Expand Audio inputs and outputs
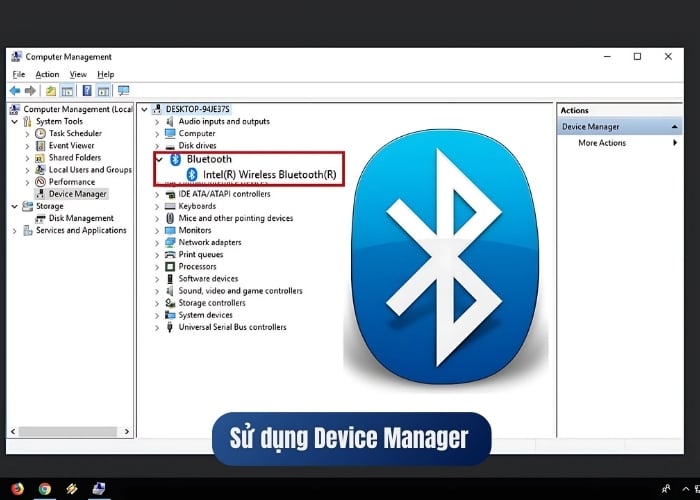This screenshot has width=700, height=500. [157, 121]
